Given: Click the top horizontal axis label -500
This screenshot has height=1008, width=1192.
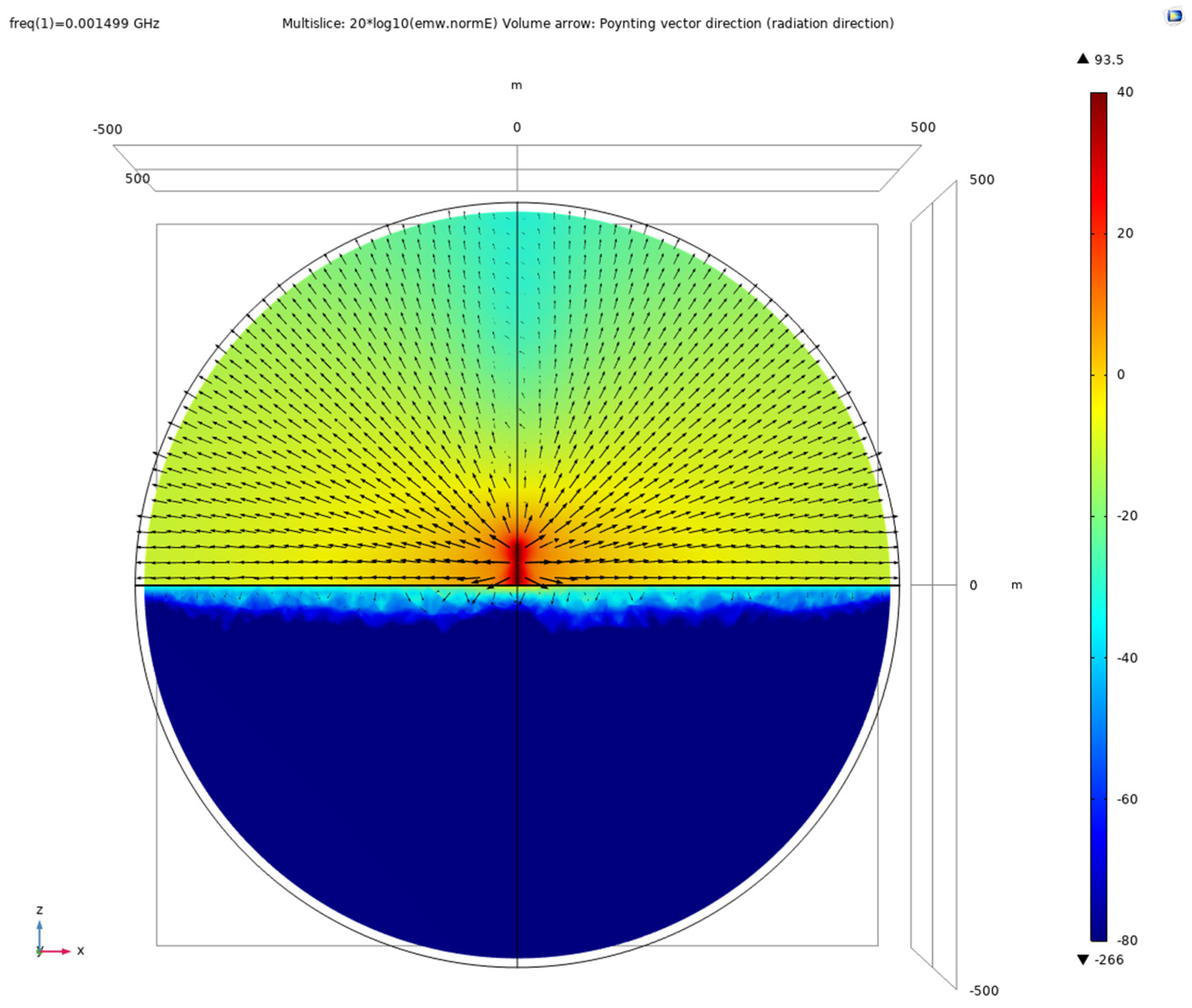Looking at the screenshot, I should (107, 129).
